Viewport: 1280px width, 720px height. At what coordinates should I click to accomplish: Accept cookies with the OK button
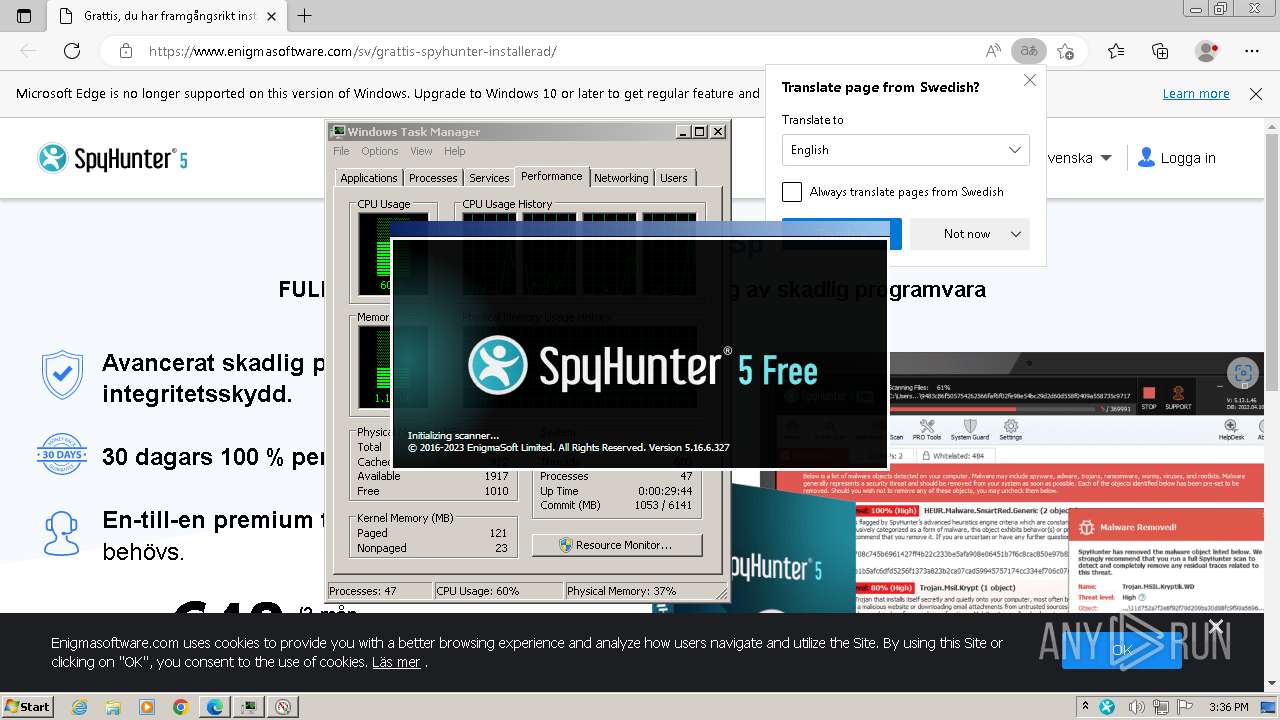pos(1122,650)
